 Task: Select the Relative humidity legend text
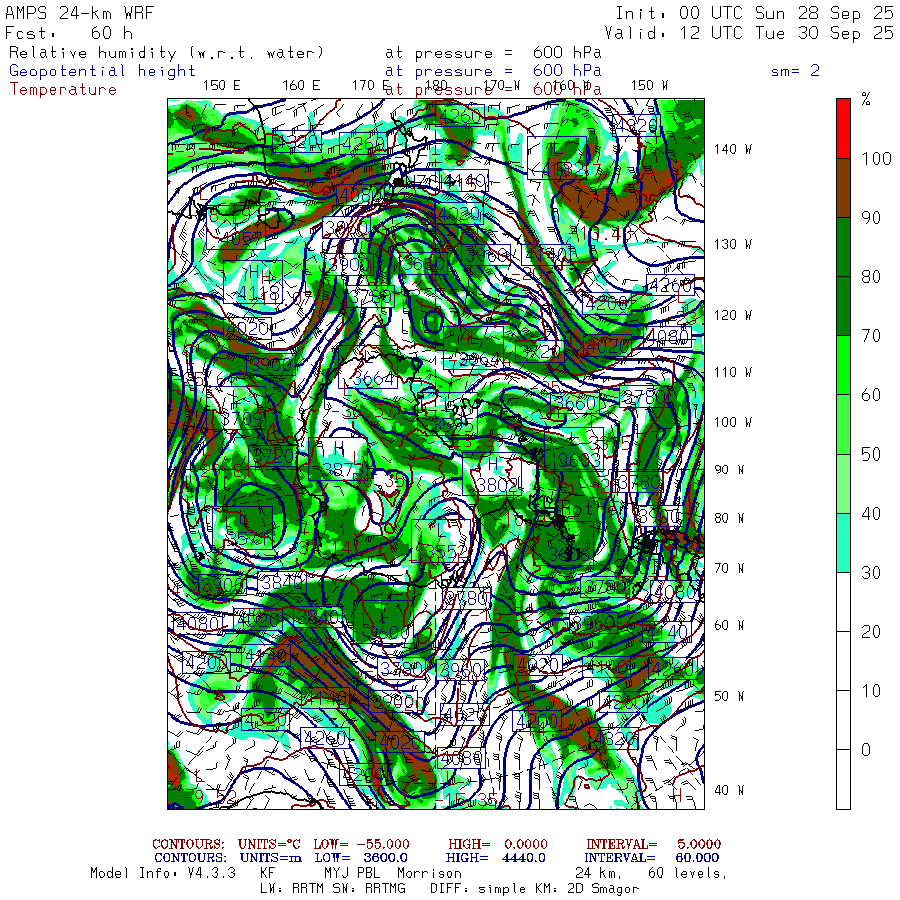167,52
